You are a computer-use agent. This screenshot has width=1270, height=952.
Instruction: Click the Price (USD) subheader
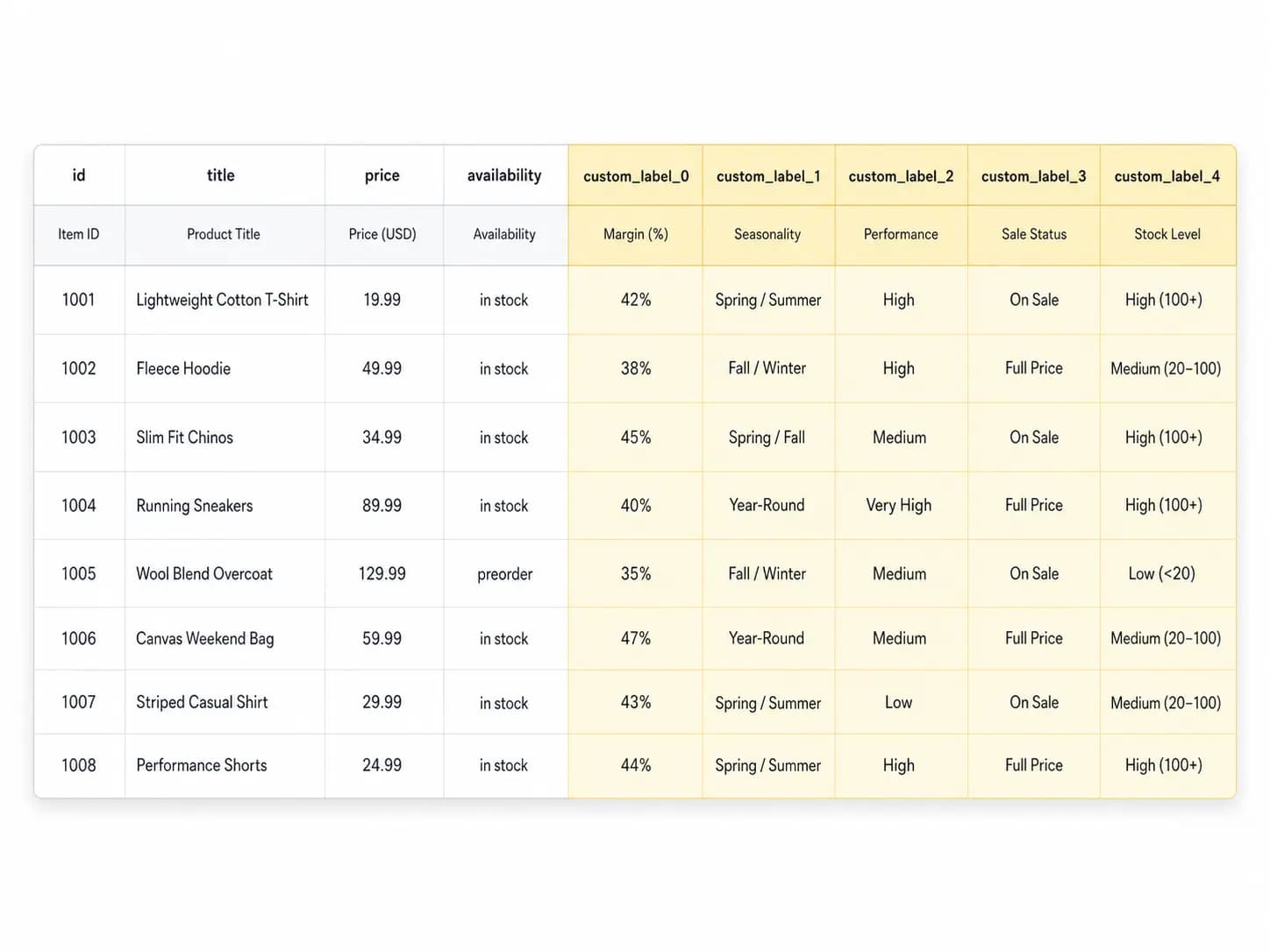point(382,234)
